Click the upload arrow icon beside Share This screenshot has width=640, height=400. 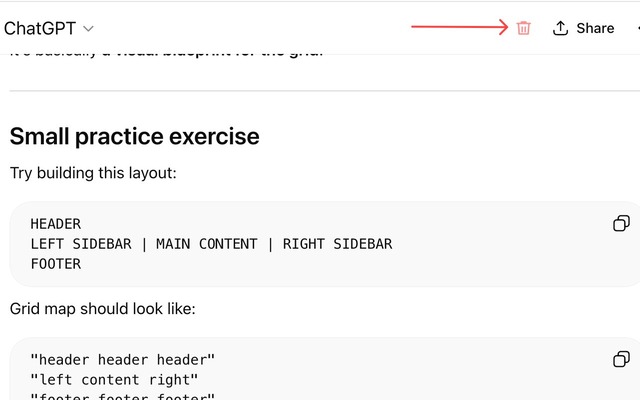pos(561,28)
